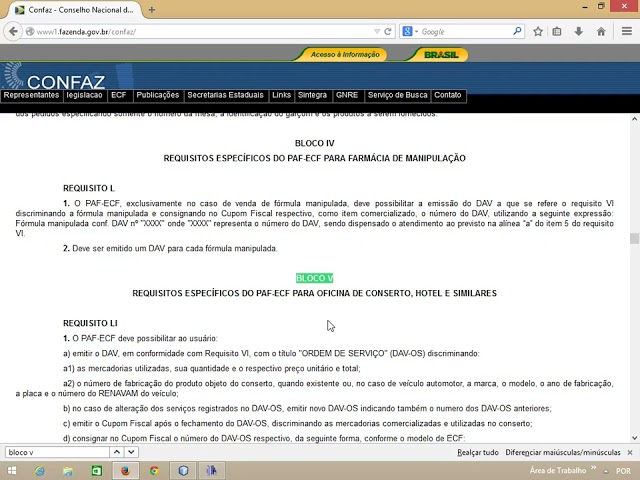The image size is (640, 480).
Task: Open the Publicações menu item
Action: (158, 95)
